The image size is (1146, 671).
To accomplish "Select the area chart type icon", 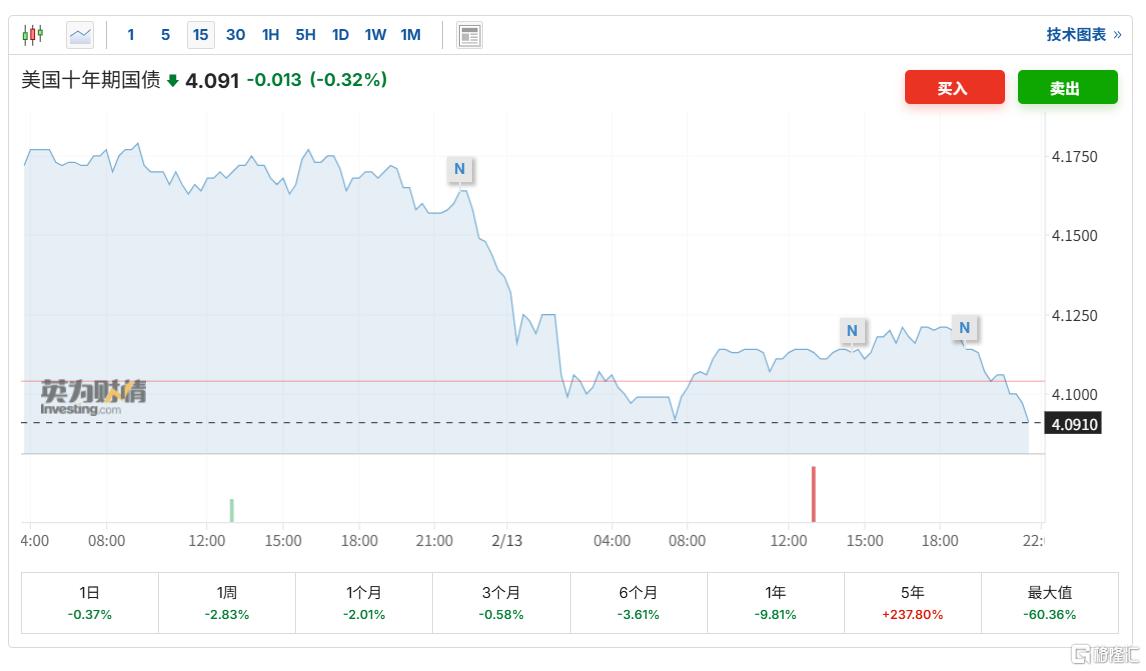I will pyautogui.click(x=80, y=35).
